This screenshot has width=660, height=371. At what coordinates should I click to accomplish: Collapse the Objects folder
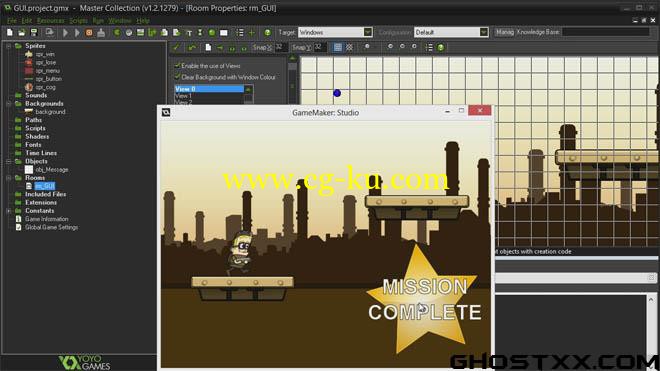(8, 161)
